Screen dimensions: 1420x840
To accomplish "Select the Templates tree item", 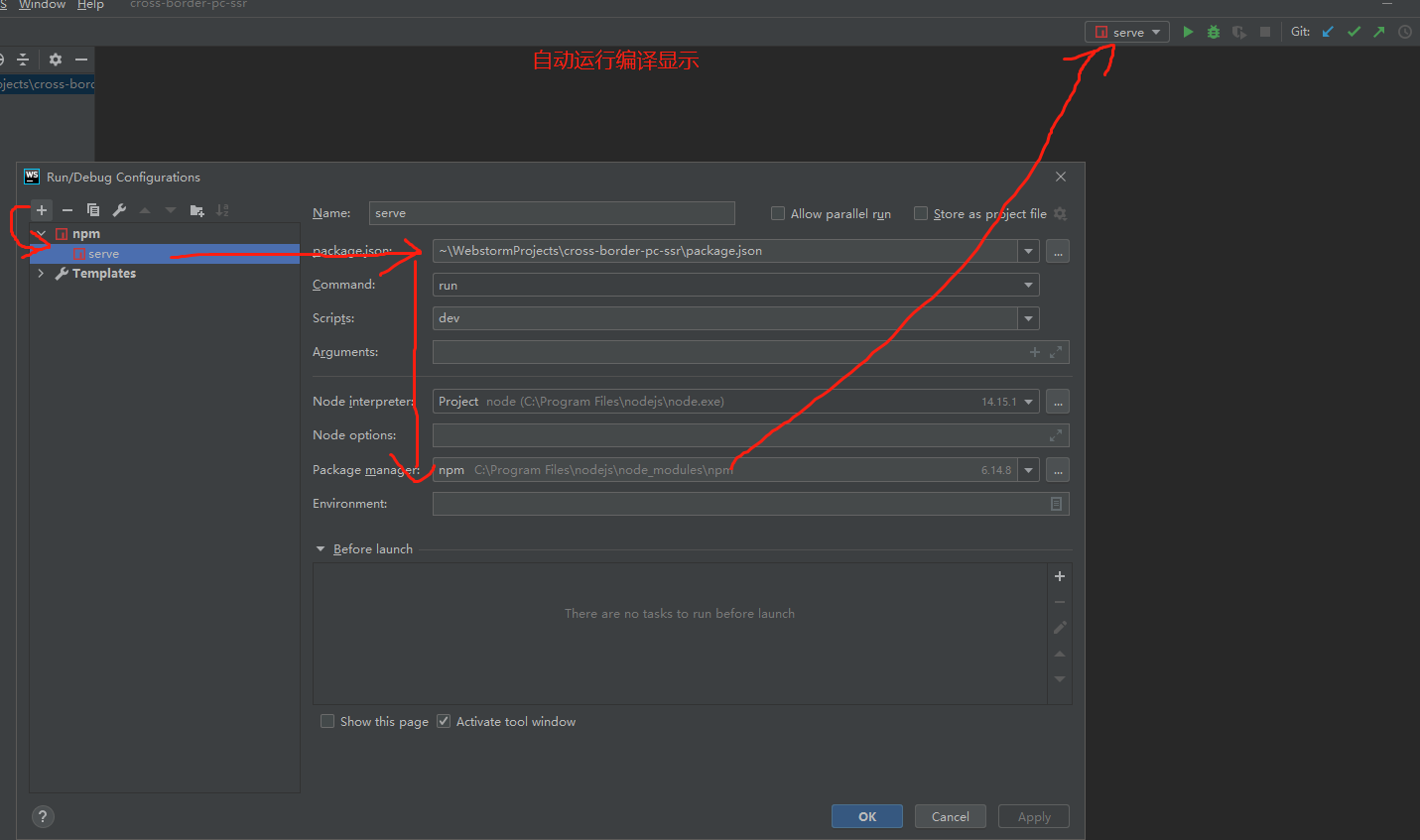I will [103, 274].
